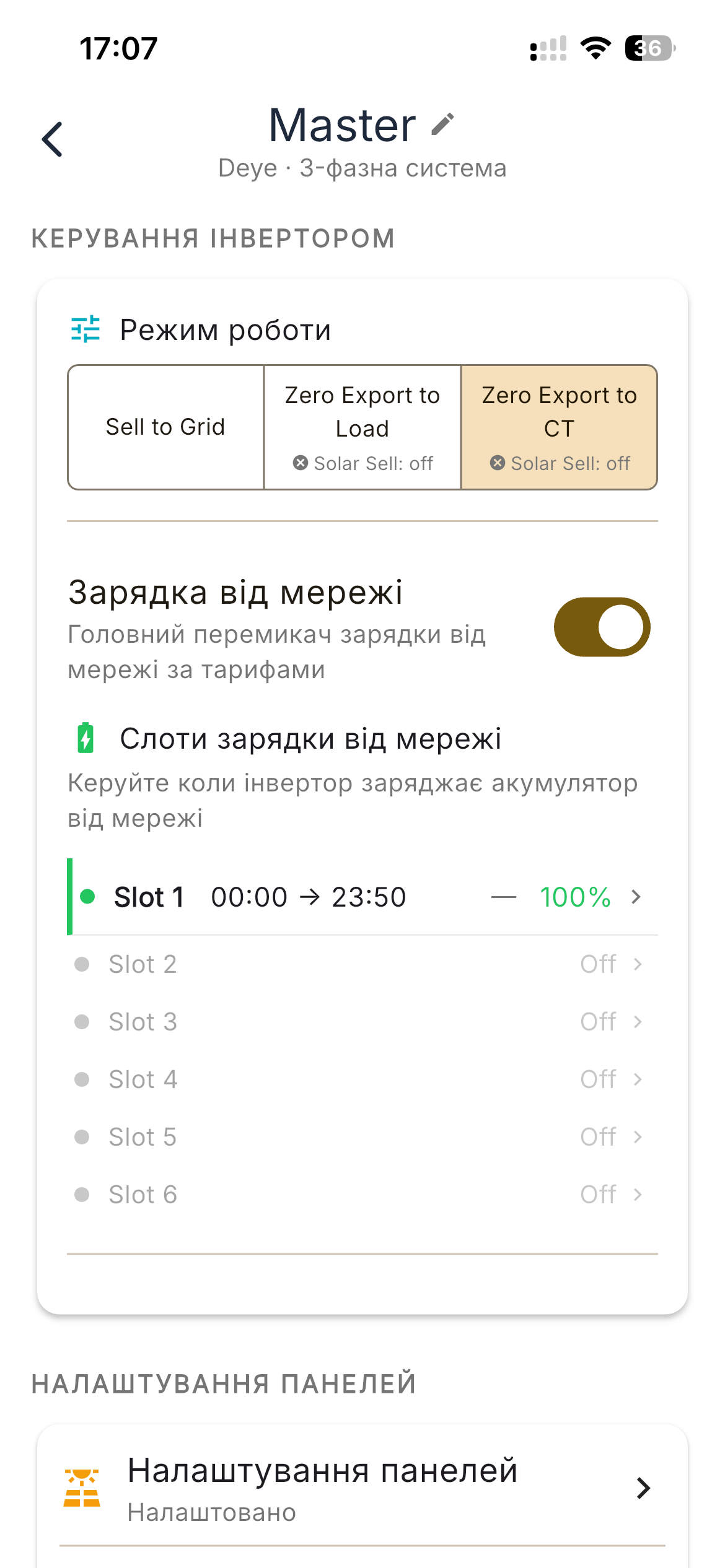
Task: Tap the battery level indicator
Action: coord(649,48)
